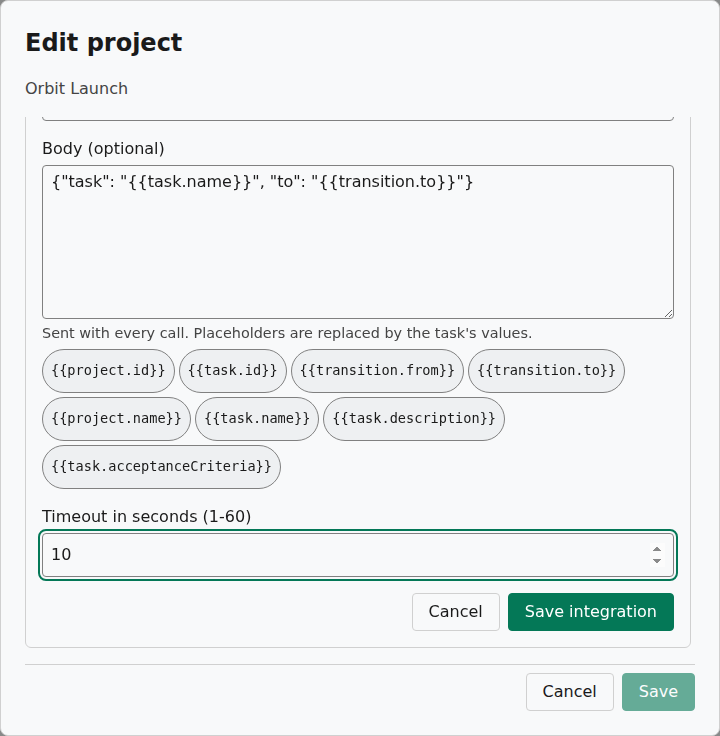The height and width of the screenshot is (736, 720).
Task: Insert the {{project.id}} placeholder chip
Action: coord(108,370)
